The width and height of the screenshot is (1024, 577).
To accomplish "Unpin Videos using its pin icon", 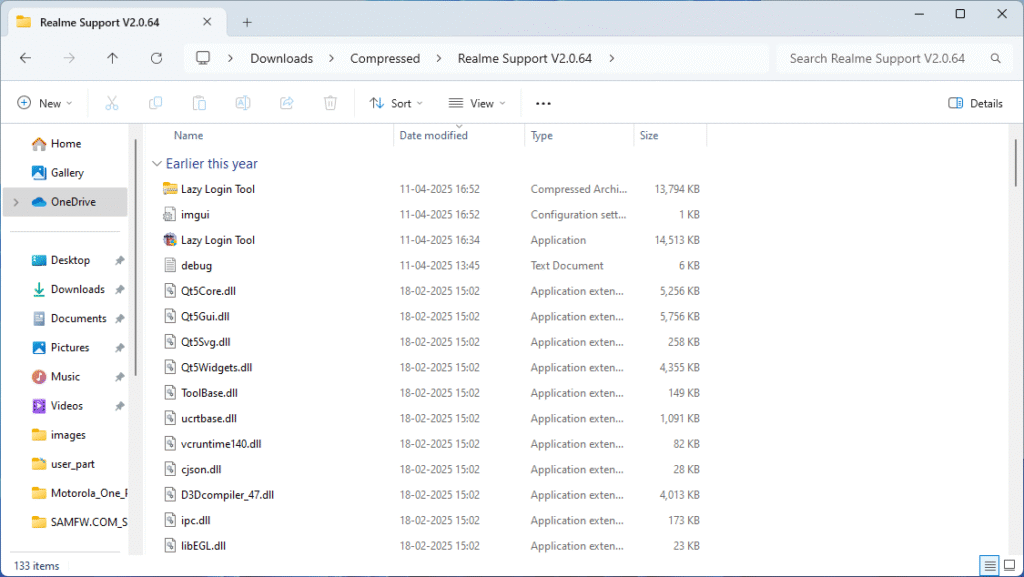I will (120, 406).
